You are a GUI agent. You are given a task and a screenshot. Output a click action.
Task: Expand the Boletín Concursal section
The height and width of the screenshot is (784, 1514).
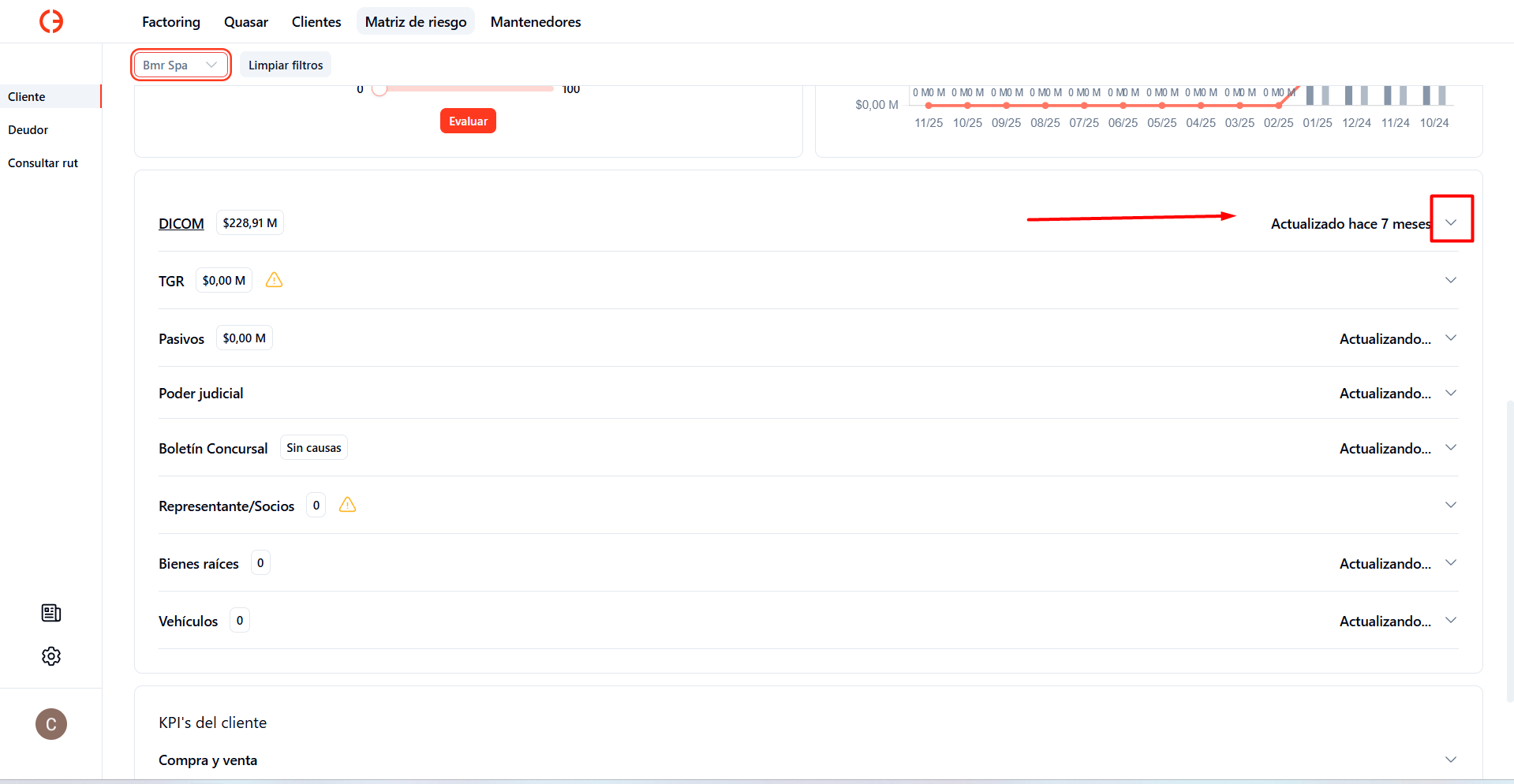click(x=1451, y=447)
